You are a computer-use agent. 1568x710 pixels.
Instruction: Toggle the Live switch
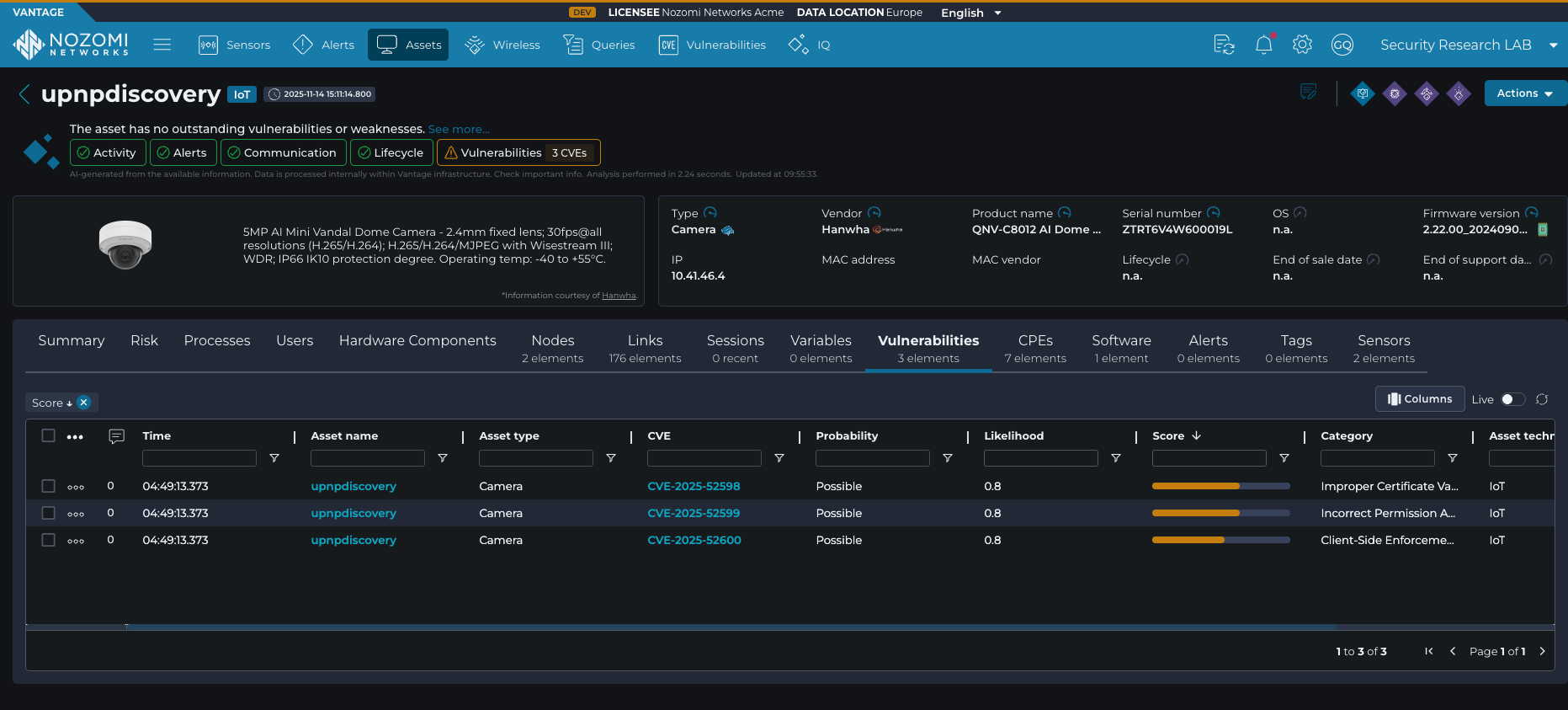[x=1512, y=399]
